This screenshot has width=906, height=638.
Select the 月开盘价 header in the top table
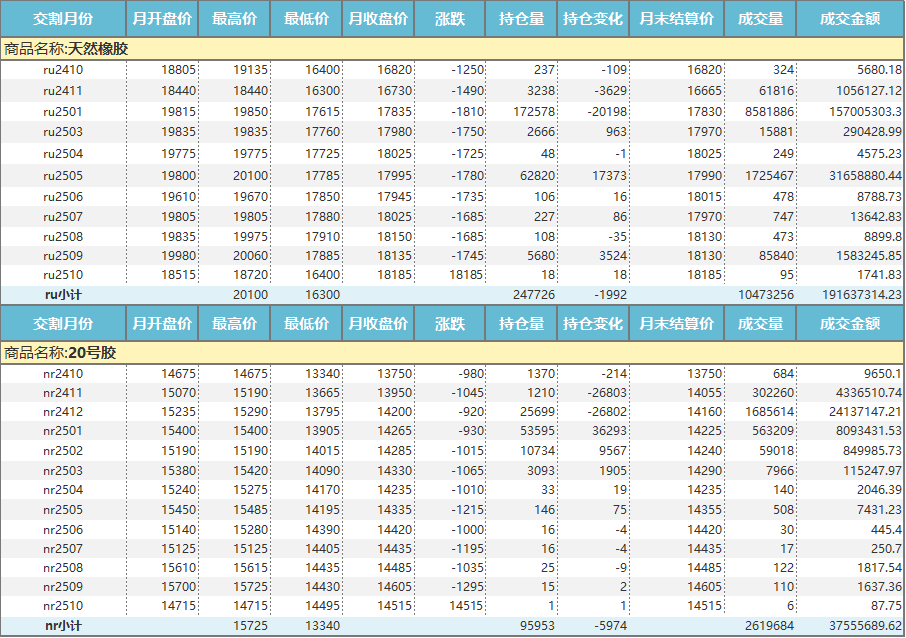coord(162,19)
